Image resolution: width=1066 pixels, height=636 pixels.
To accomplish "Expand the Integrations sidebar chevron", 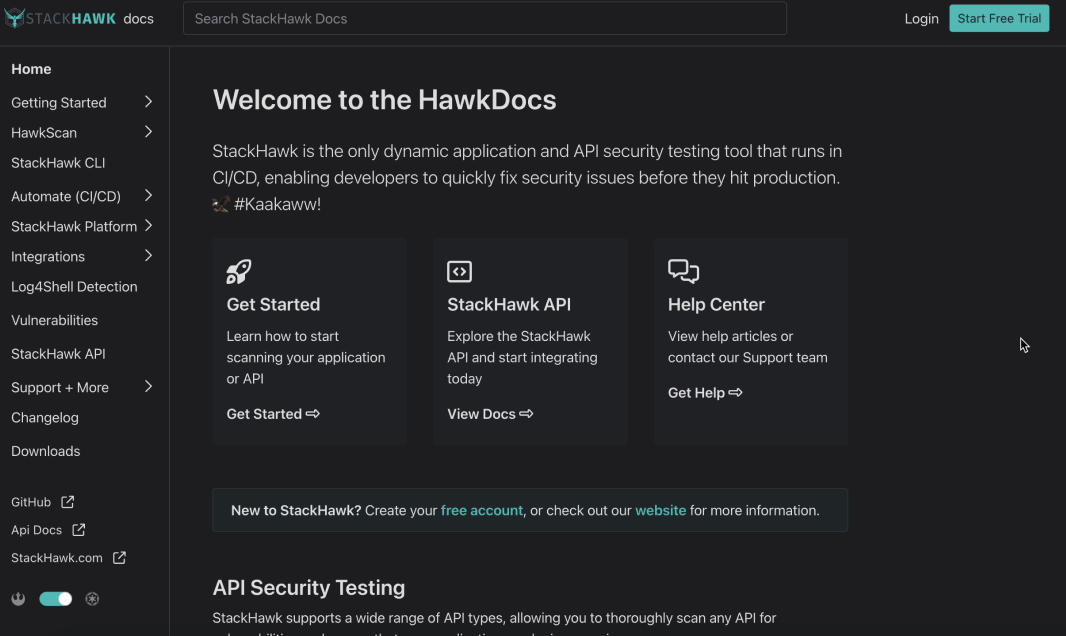I will tap(148, 255).
